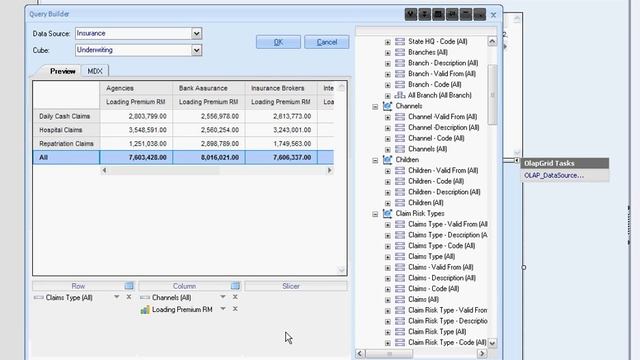Collapse the Children tree node
This screenshot has height=360, width=640.
(375, 160)
